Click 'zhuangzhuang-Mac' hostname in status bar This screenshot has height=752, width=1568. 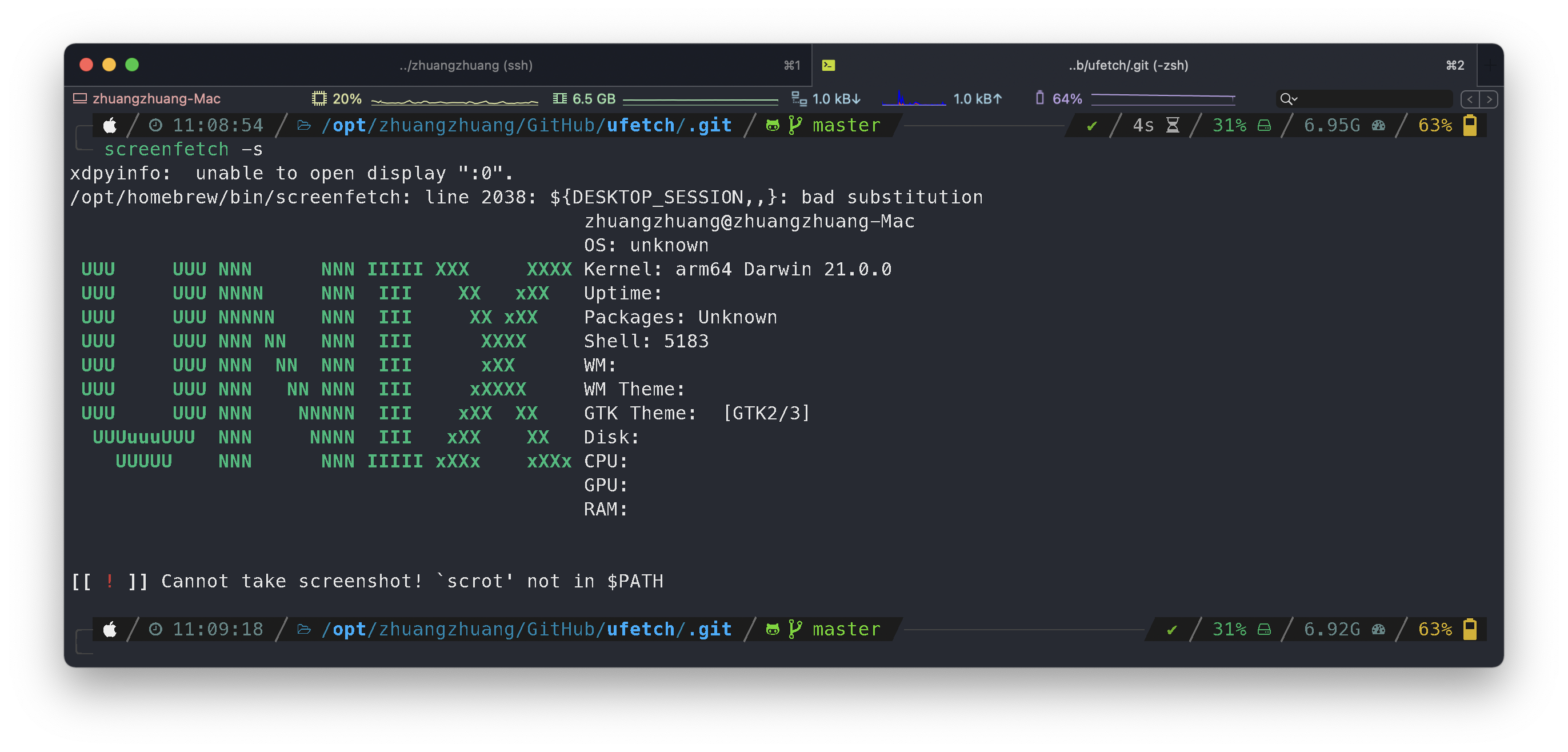157,99
